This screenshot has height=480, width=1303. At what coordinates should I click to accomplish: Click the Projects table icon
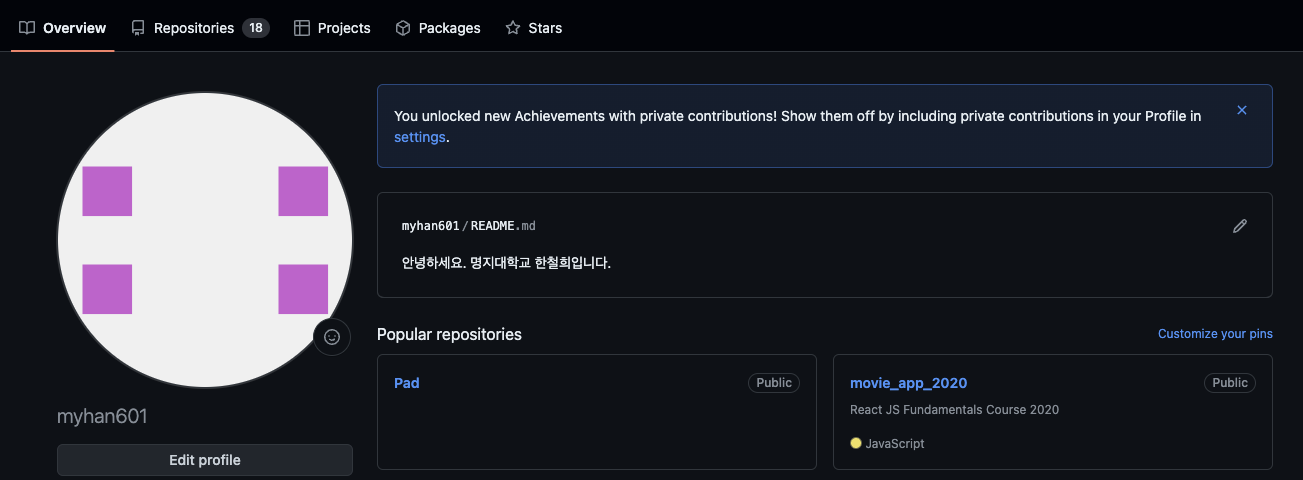302,28
